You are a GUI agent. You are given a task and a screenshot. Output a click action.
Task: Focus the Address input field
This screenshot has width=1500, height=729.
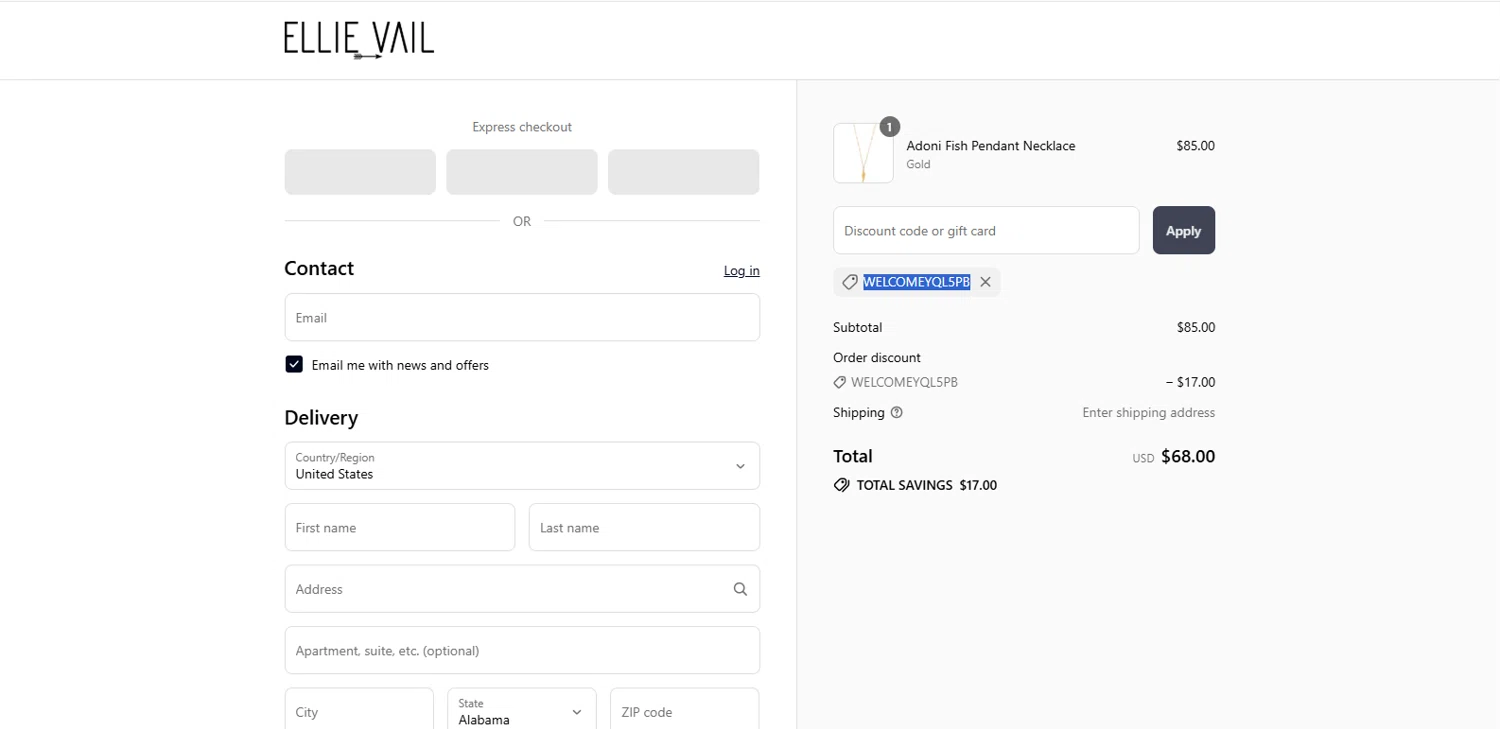522,589
